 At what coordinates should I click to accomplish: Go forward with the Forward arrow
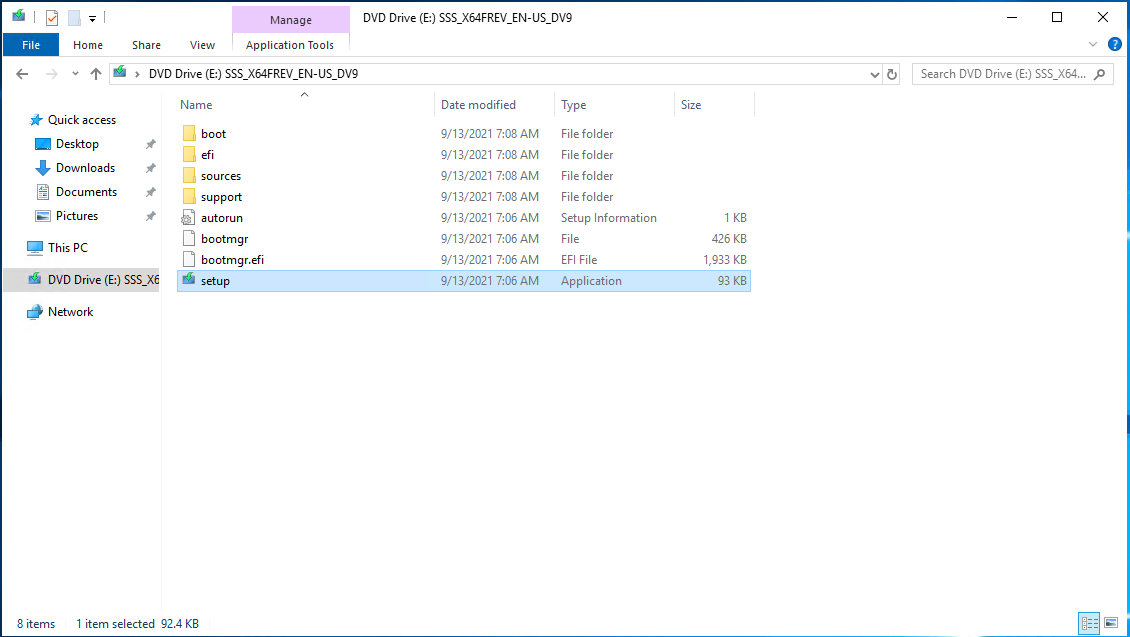[51, 74]
